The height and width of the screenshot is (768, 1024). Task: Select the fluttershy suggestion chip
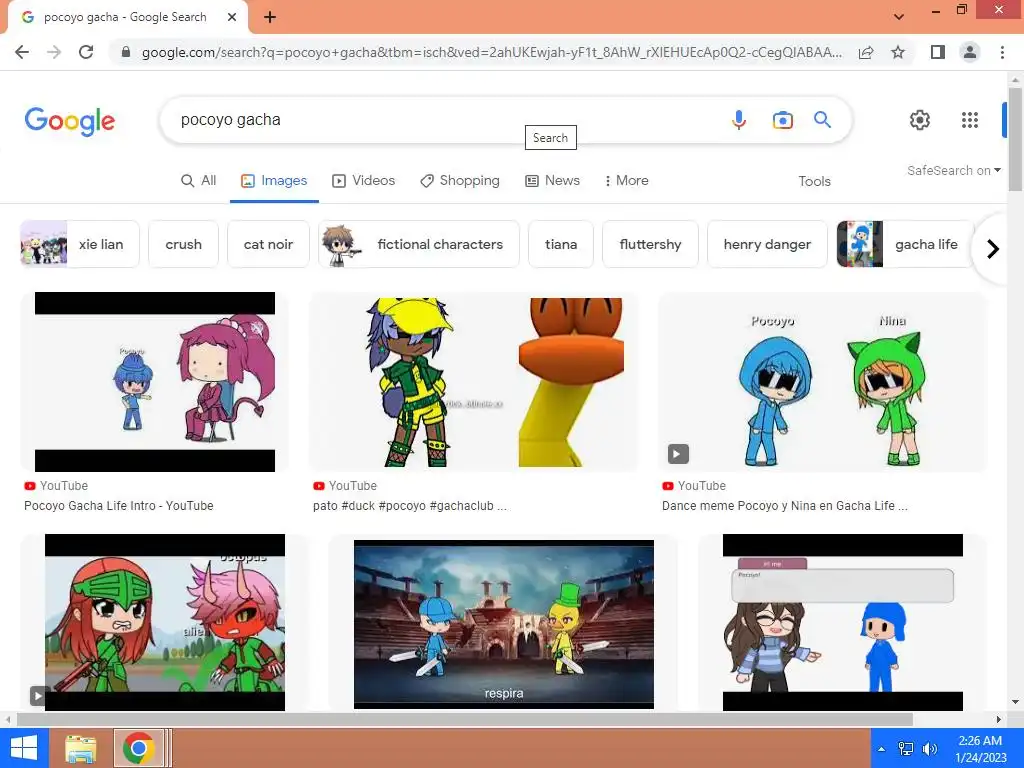click(650, 244)
